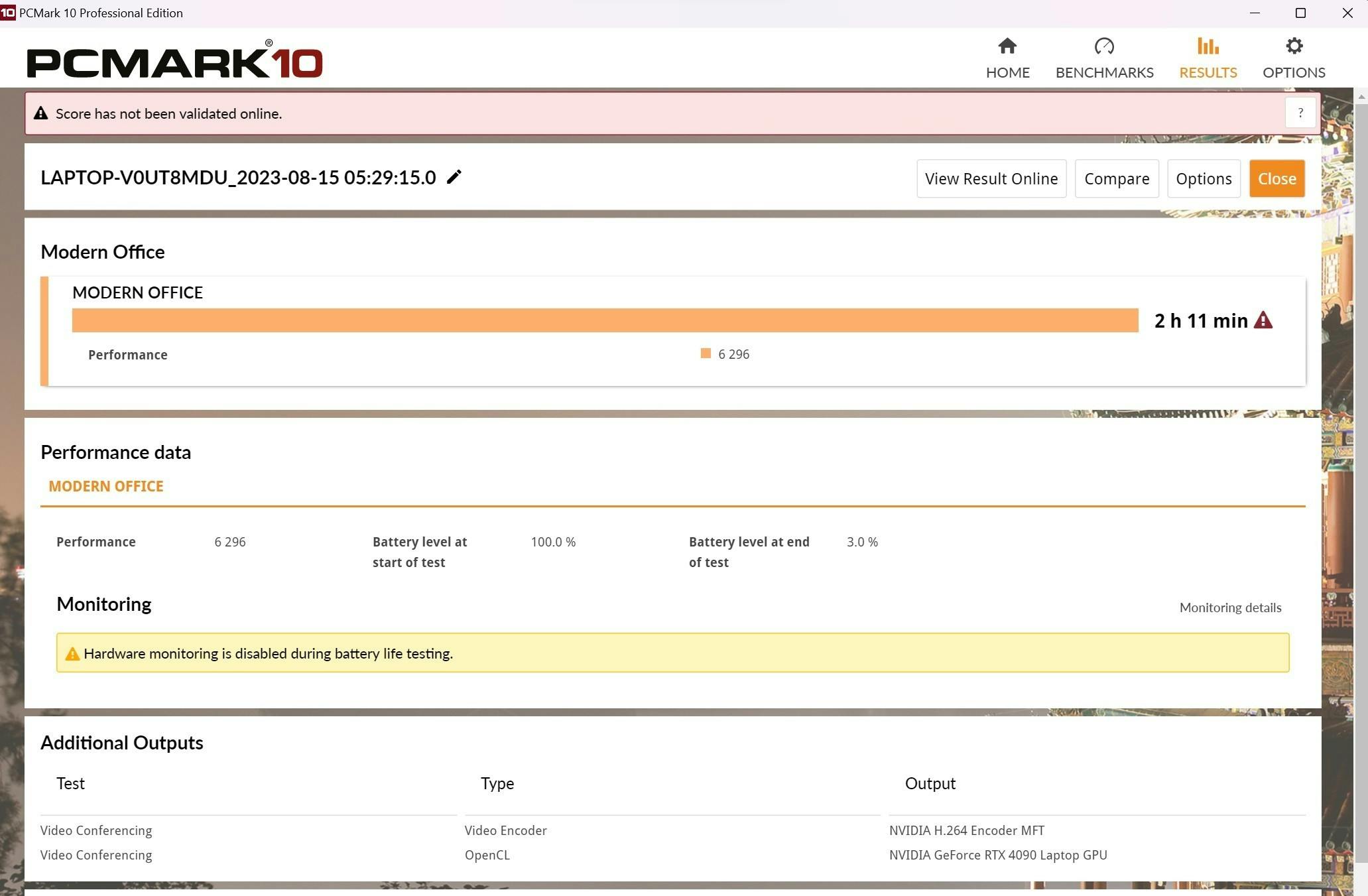Click the result name LAPTOP-V0UT8MDU text
The image size is (1368, 896).
click(x=238, y=177)
